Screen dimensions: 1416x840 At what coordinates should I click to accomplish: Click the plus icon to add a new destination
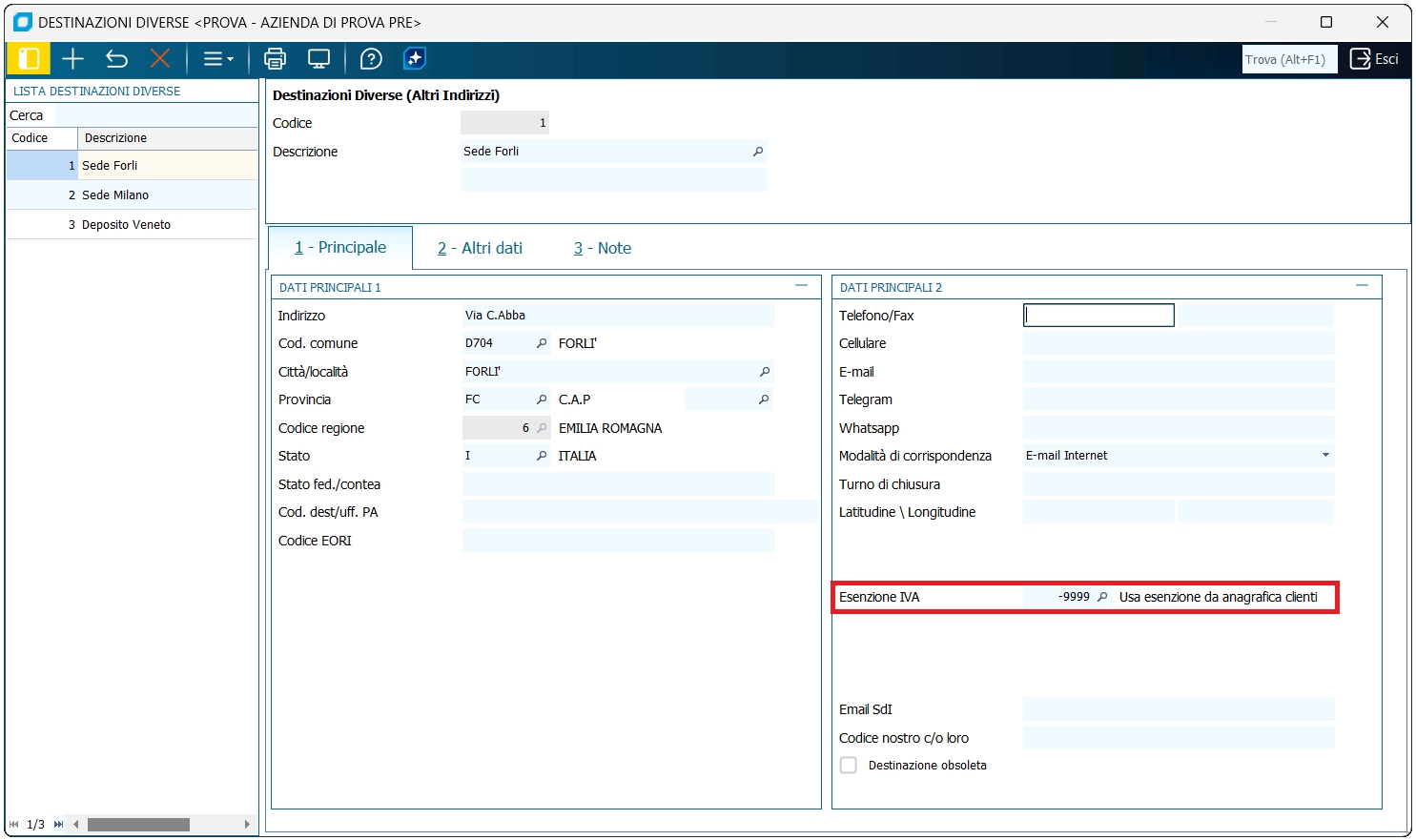(x=72, y=59)
